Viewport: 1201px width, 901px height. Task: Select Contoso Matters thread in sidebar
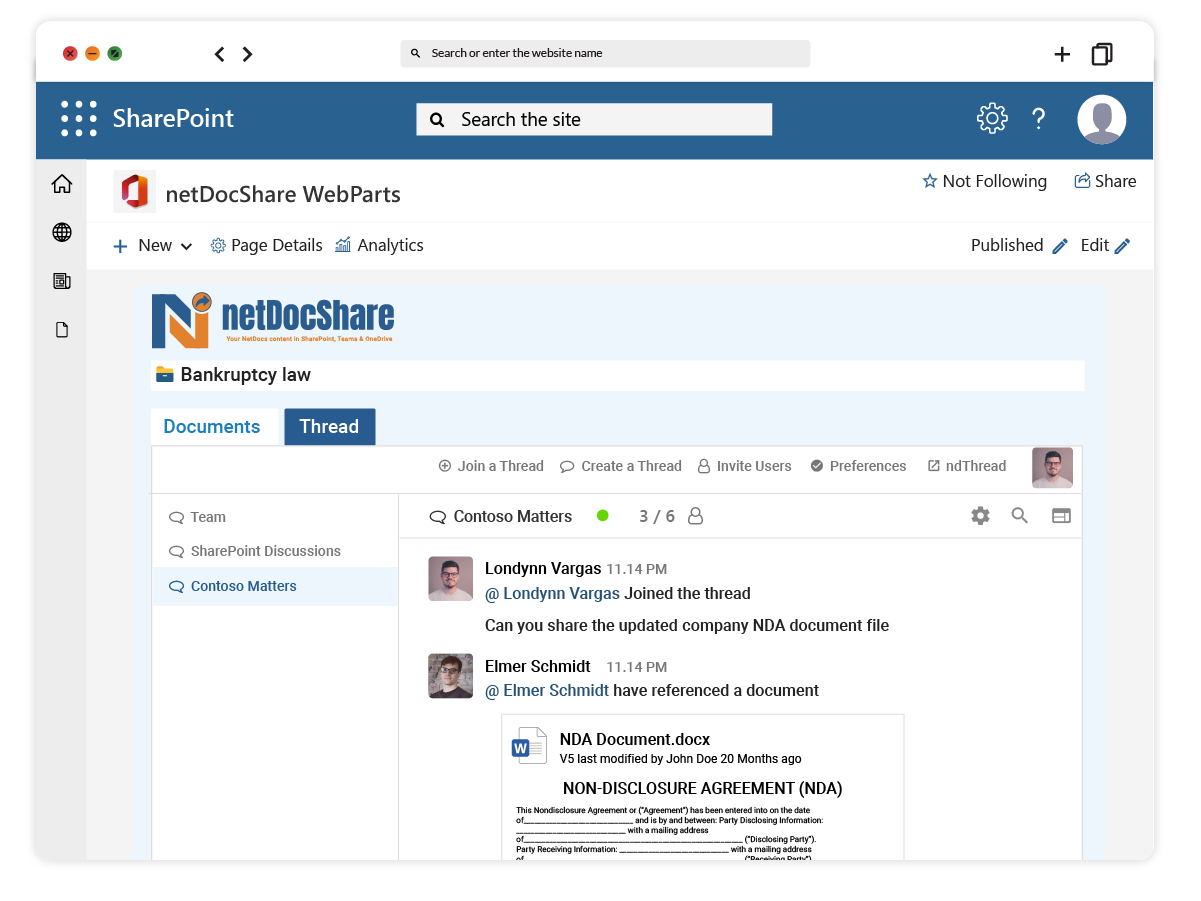(275, 586)
